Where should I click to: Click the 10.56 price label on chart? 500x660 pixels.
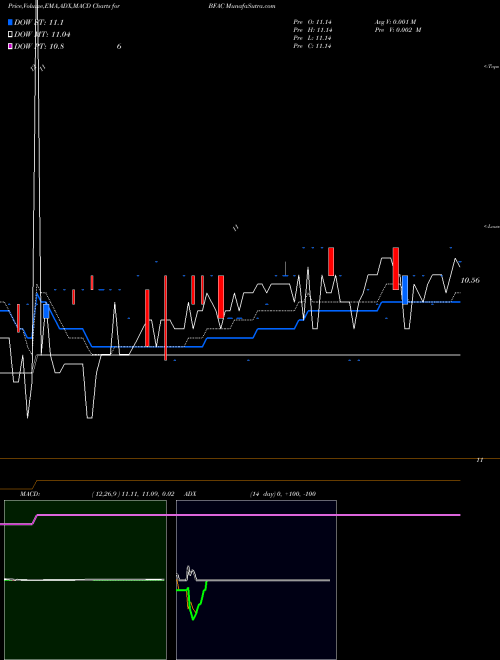click(470, 280)
